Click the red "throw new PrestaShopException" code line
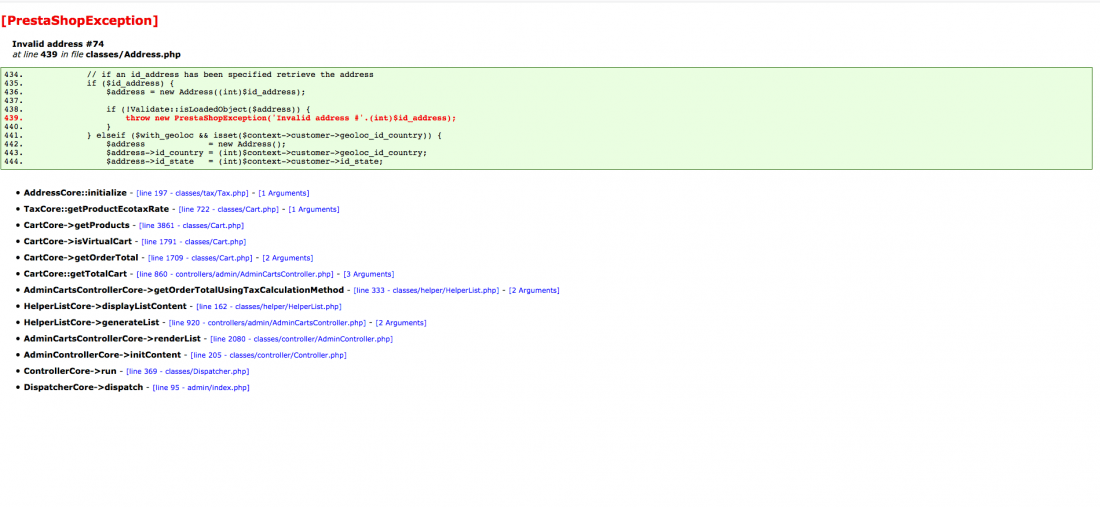 [x=291, y=118]
